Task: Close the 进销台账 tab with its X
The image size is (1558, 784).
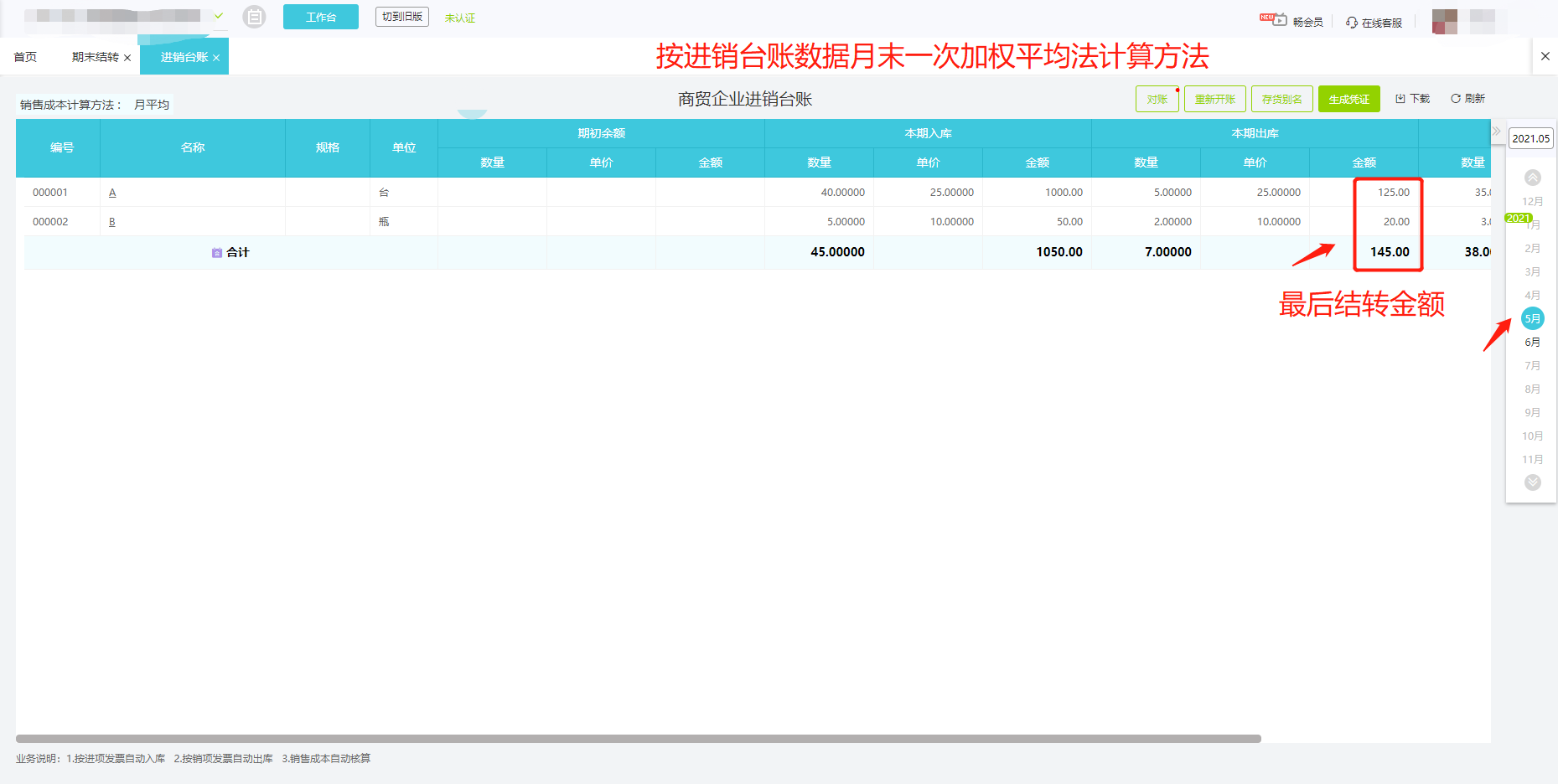Action: pyautogui.click(x=216, y=58)
